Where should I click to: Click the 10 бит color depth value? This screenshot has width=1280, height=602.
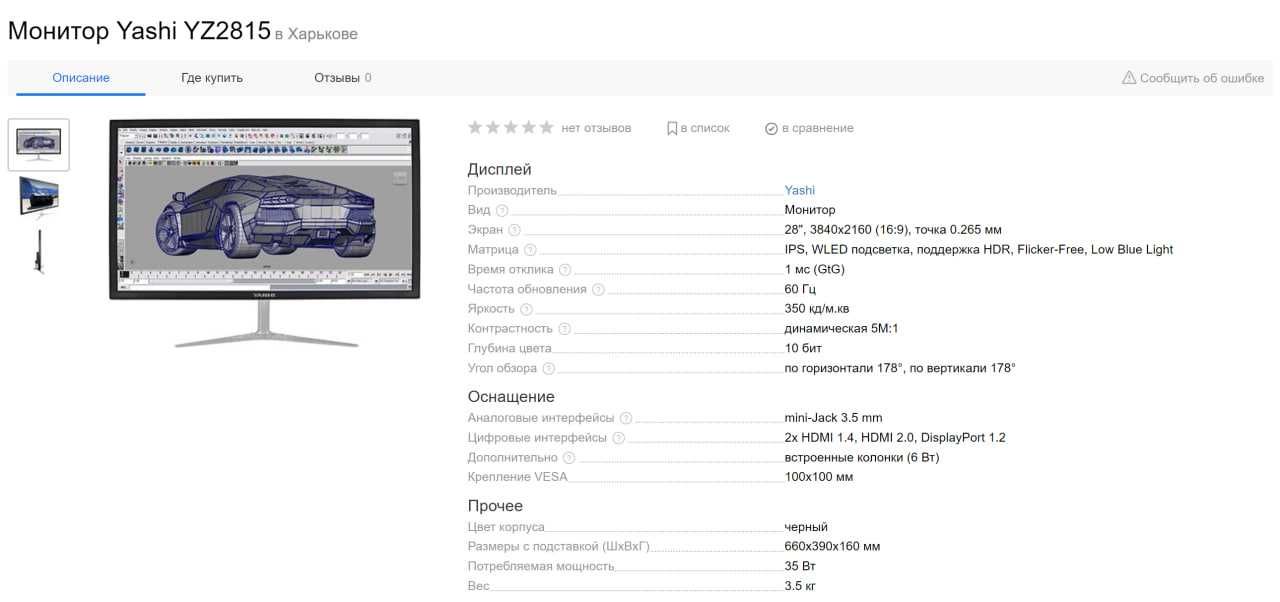[802, 349]
